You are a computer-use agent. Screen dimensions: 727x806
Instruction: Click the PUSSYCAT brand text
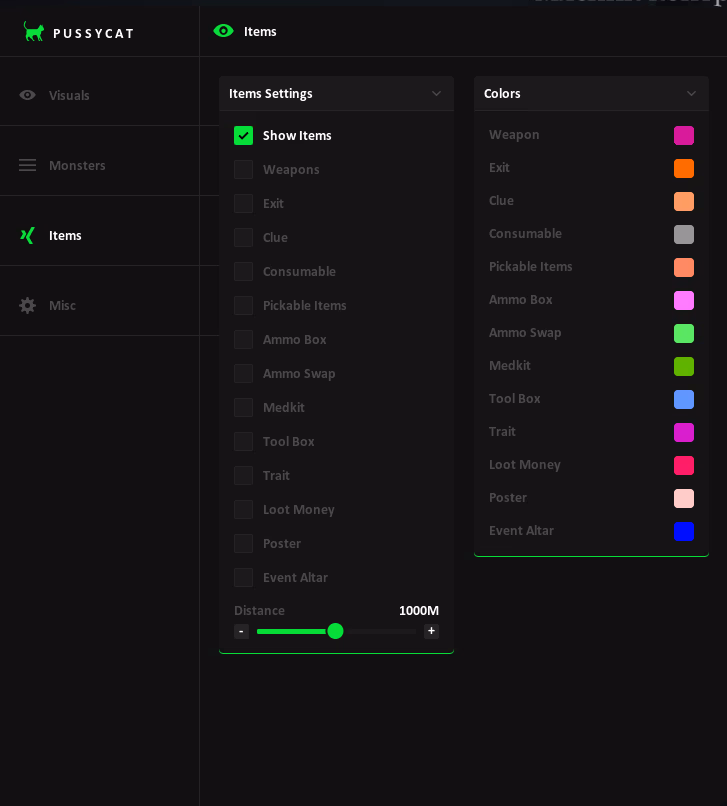[94, 34]
